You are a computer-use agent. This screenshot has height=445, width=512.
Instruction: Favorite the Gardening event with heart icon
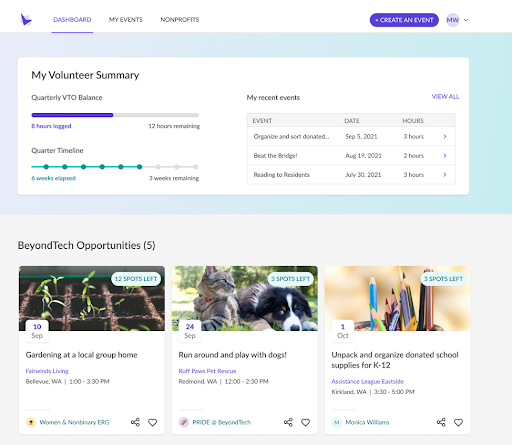(153, 422)
